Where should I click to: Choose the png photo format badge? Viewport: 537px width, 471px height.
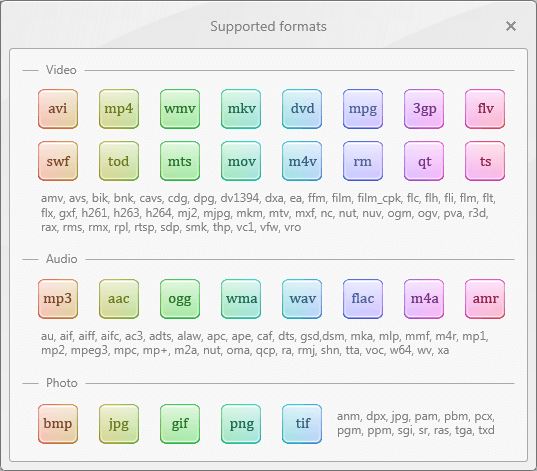tap(241, 424)
